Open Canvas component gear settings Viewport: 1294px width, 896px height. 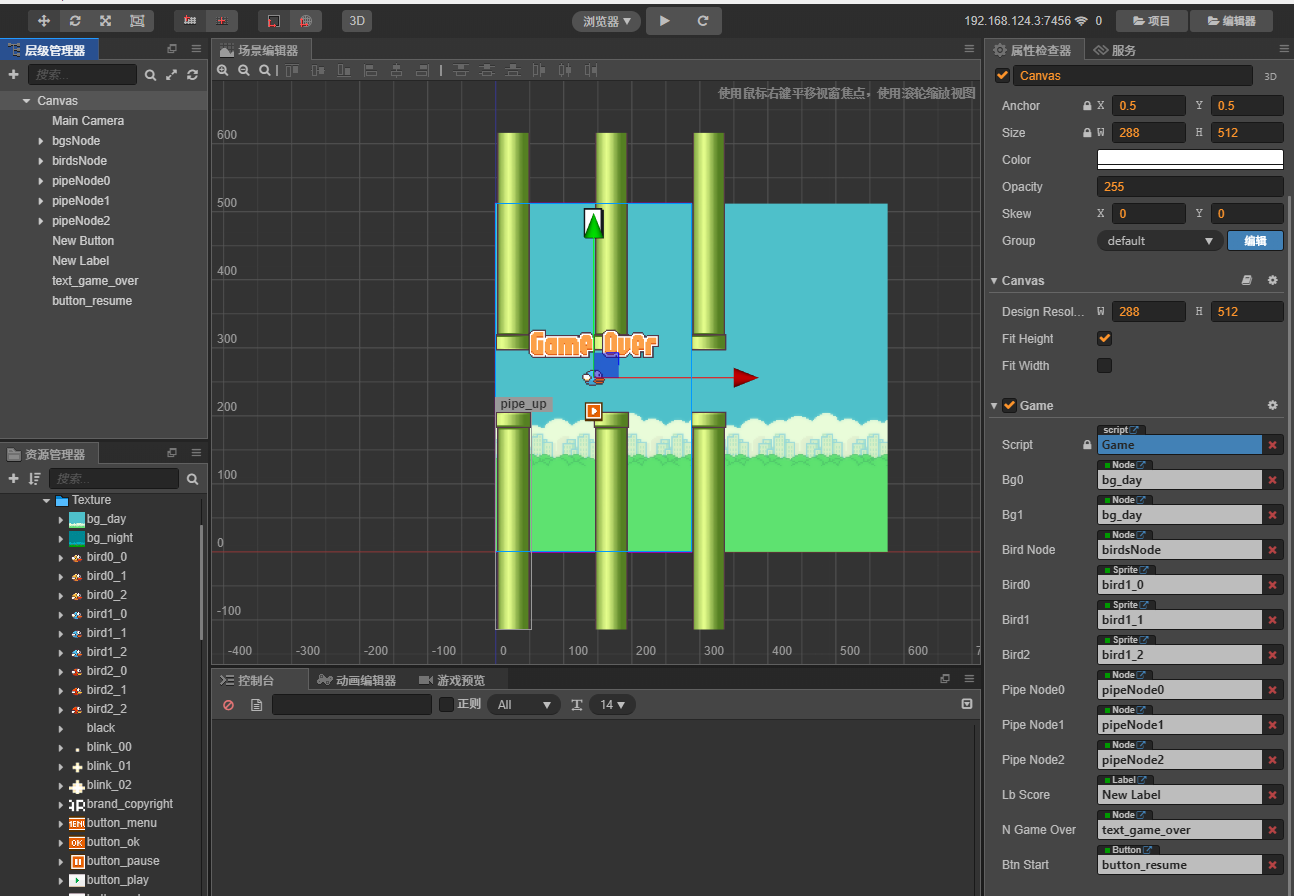coord(1272,281)
